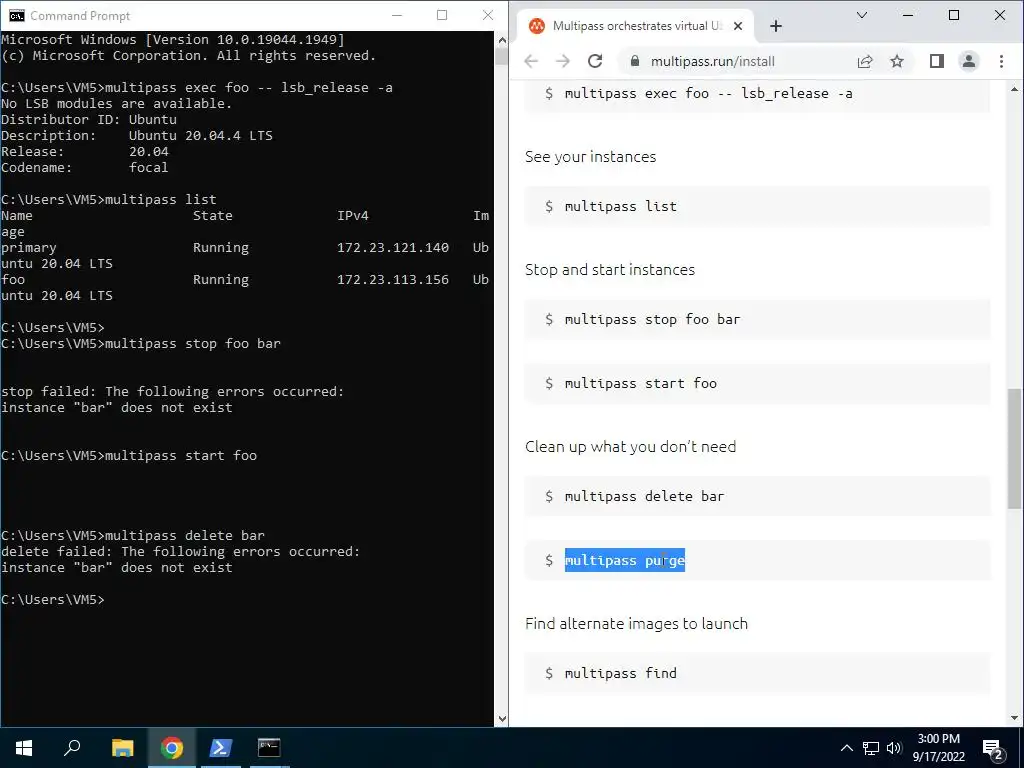Screen dimensions: 1024x768
Task: Show hidden tray icons
Action: click(x=846, y=748)
